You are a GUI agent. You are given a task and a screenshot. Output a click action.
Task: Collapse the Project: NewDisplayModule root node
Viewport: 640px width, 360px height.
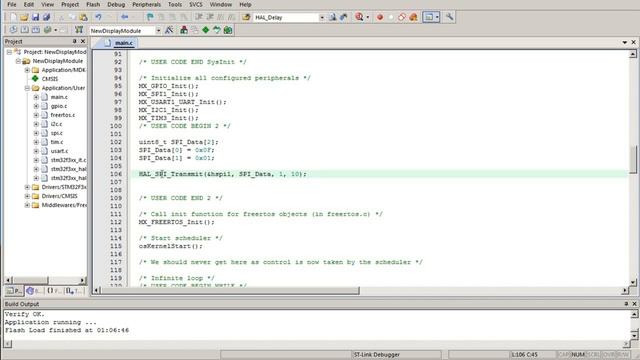(9, 52)
